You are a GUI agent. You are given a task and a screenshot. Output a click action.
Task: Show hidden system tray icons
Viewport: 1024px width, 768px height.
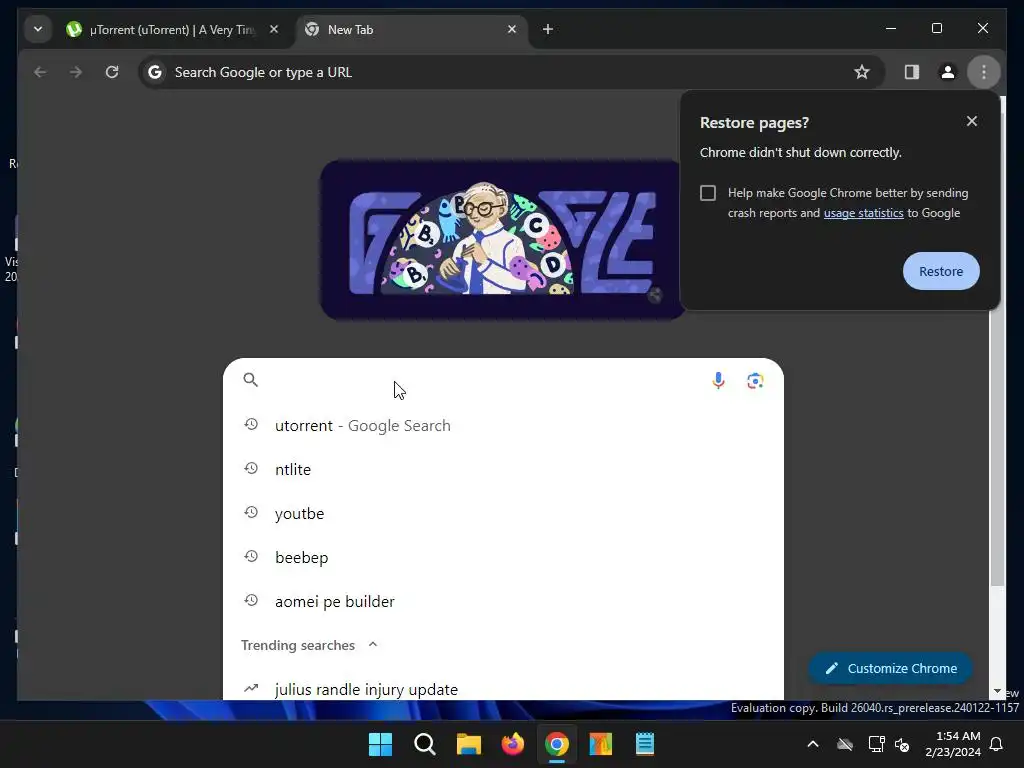pos(813,744)
